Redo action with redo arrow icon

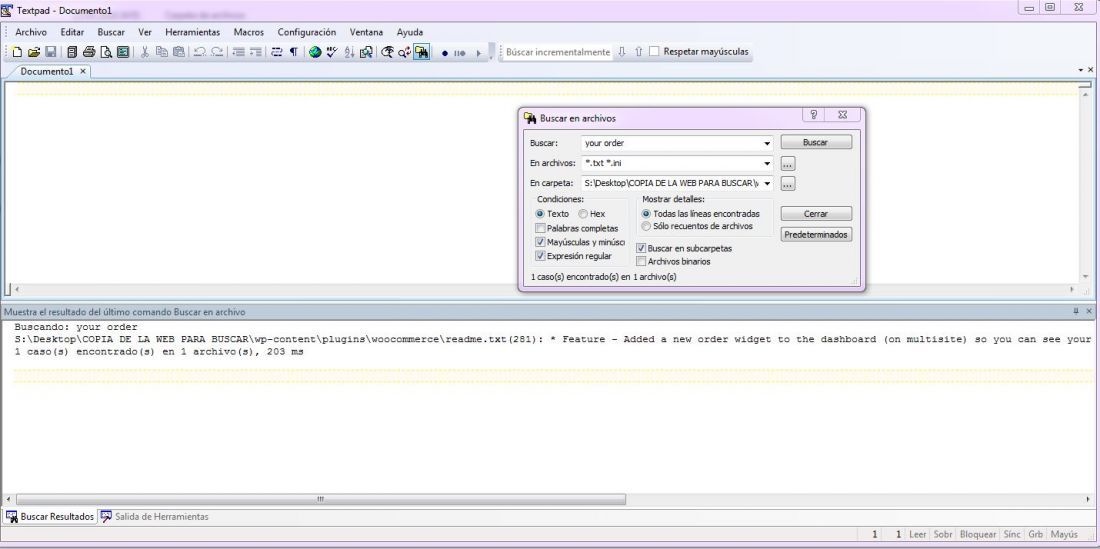(x=217, y=52)
